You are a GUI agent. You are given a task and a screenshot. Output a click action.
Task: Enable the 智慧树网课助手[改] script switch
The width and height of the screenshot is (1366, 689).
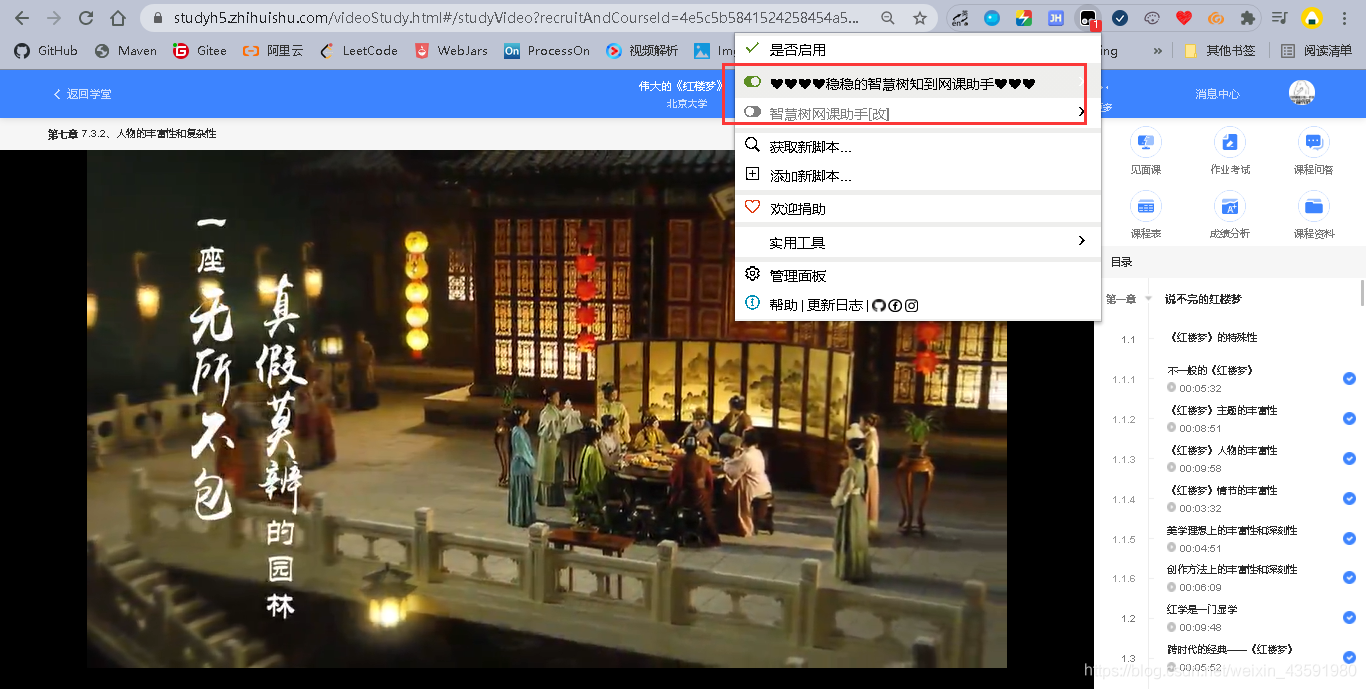[753, 112]
